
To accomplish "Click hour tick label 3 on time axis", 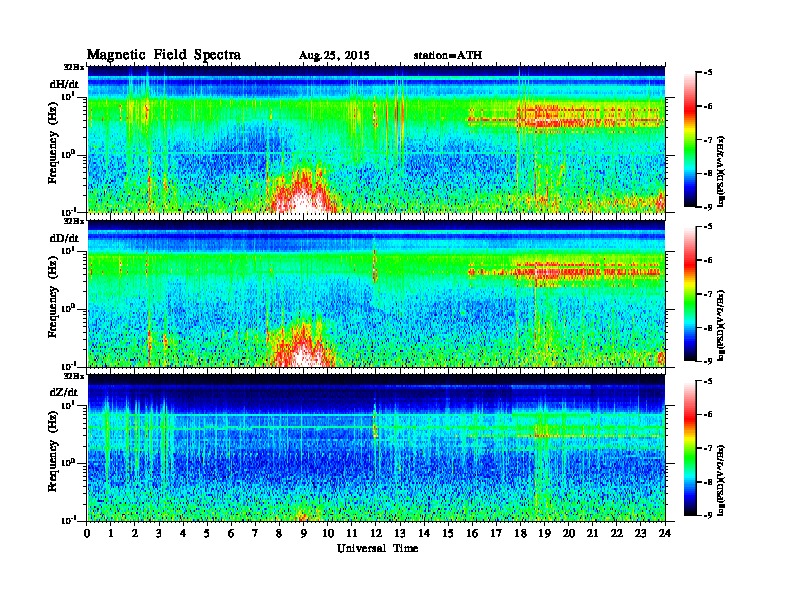I will click(x=159, y=533).
